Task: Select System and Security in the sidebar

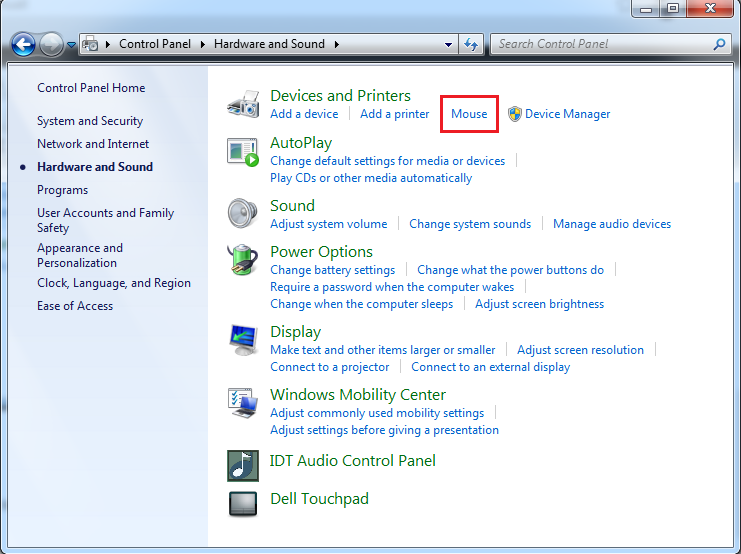Action: pyautogui.click(x=90, y=121)
